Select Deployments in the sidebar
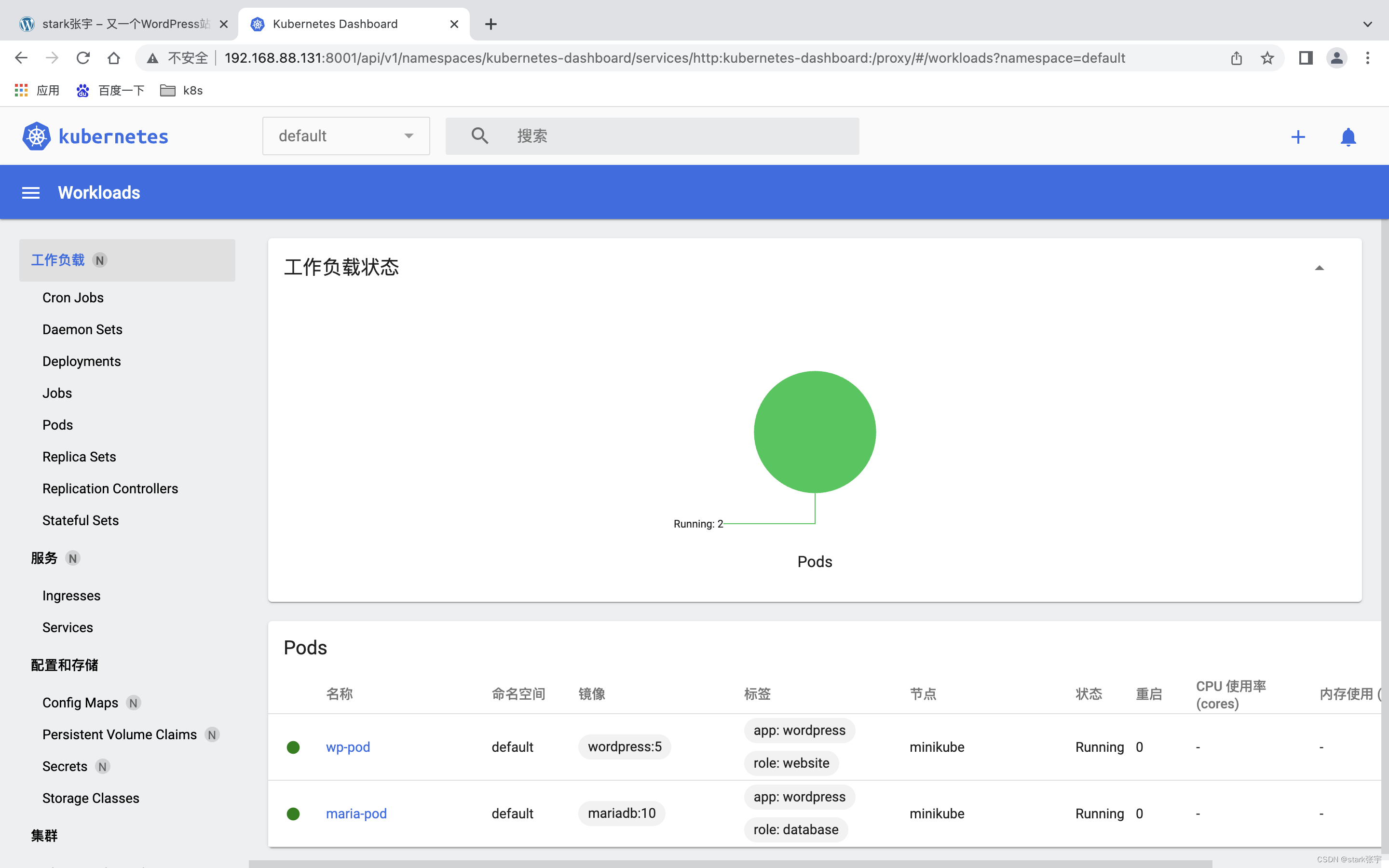 (x=82, y=361)
